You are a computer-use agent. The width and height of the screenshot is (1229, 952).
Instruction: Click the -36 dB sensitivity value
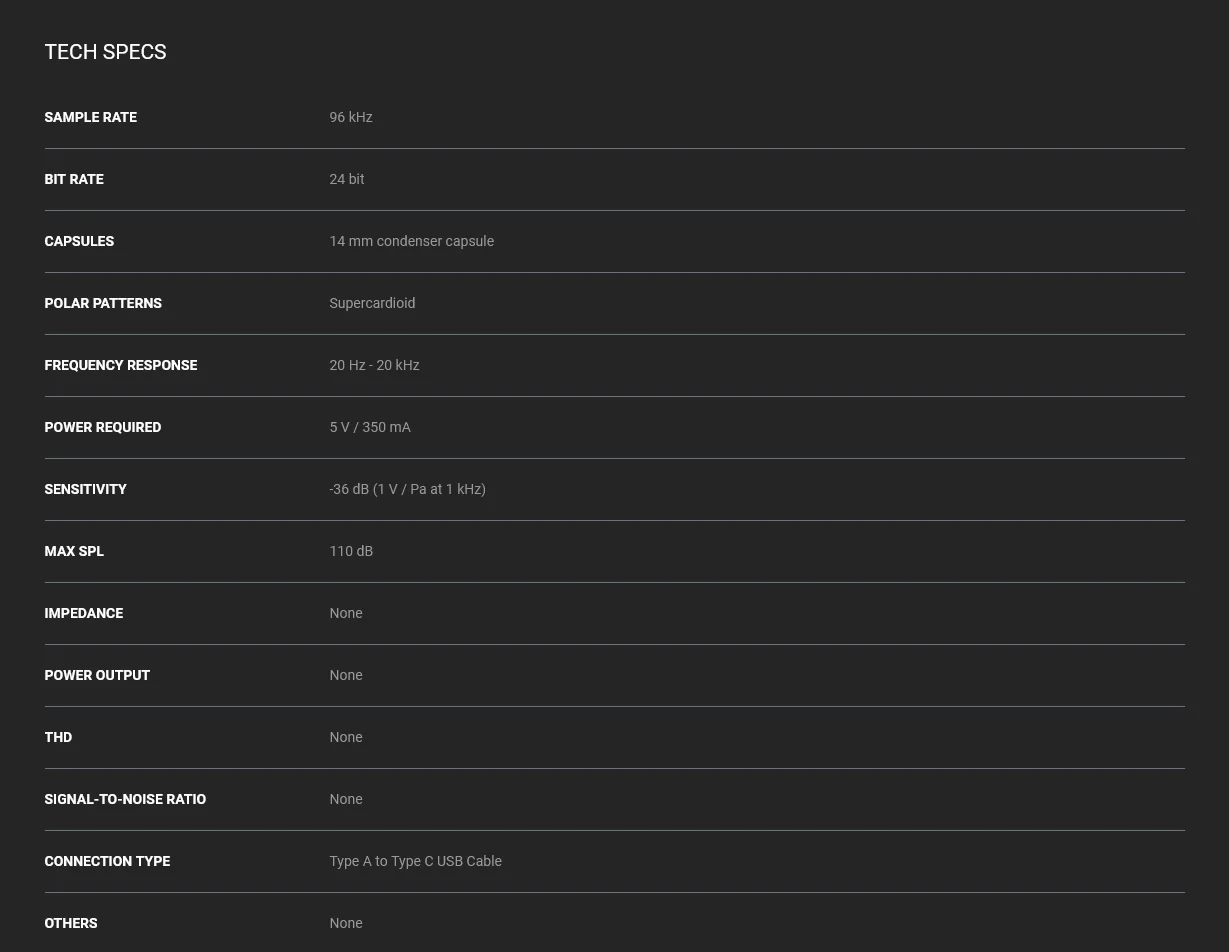[x=407, y=489]
